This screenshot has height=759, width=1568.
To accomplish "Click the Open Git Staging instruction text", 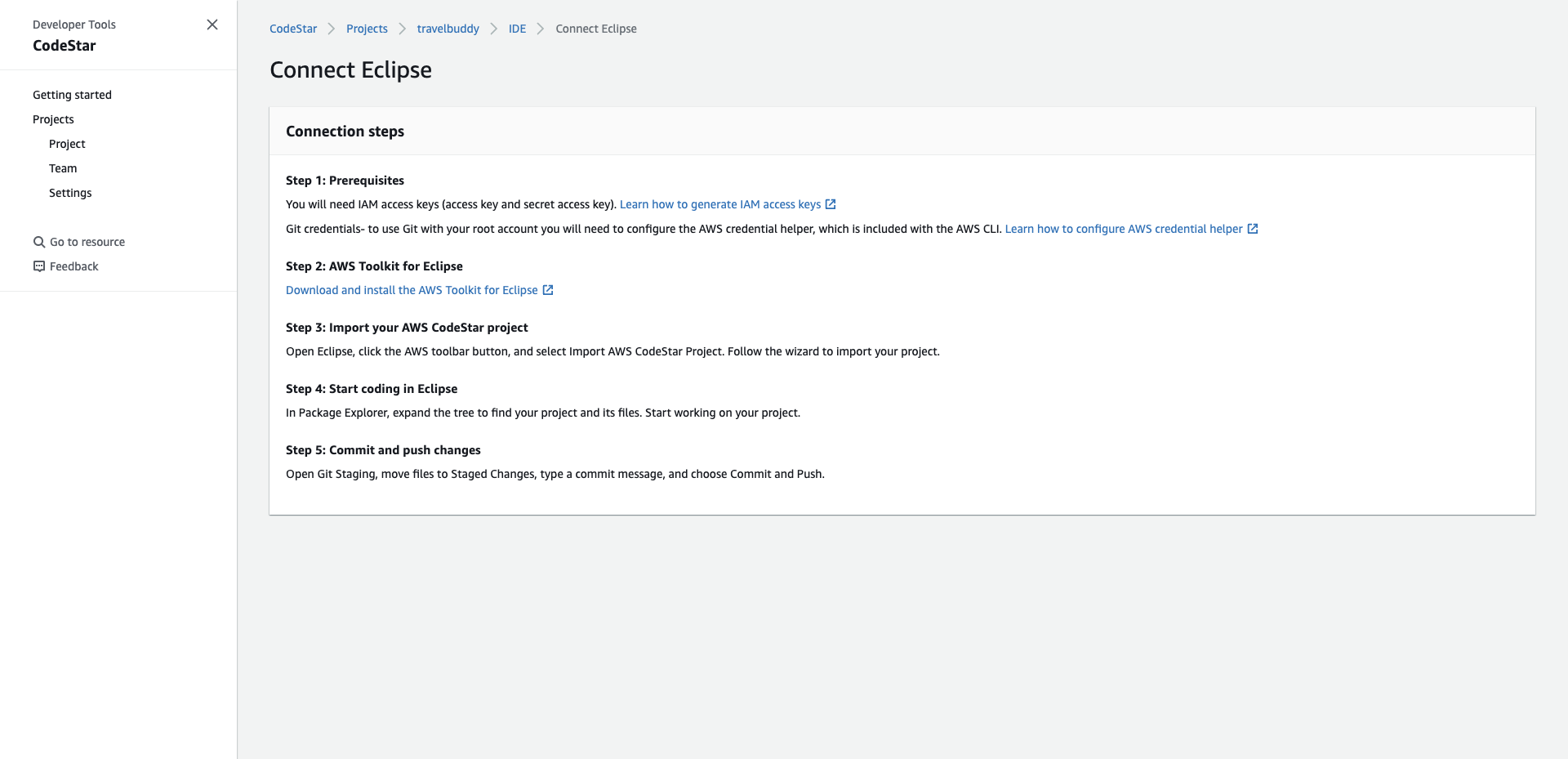I will coord(555,474).
